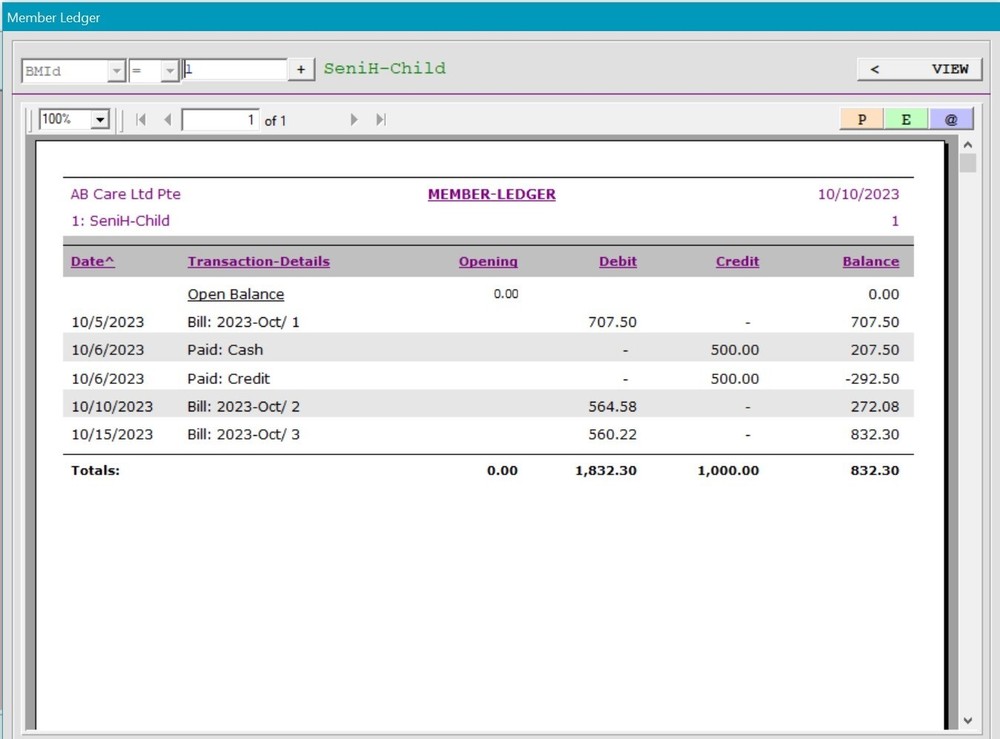1000x739 pixels.
Task: Click the + add filter button
Action: click(x=301, y=70)
